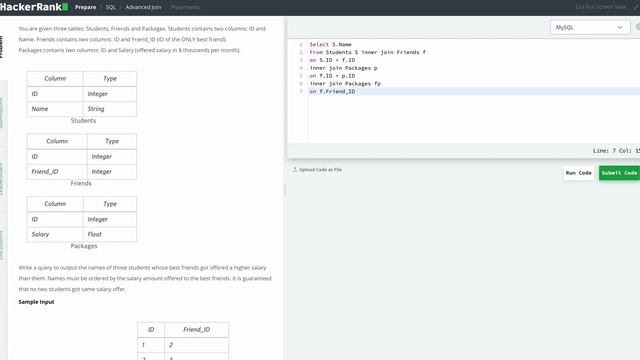The image size is (640, 360).
Task: Click the 'Packages' table caption
Action: [x=84, y=246]
